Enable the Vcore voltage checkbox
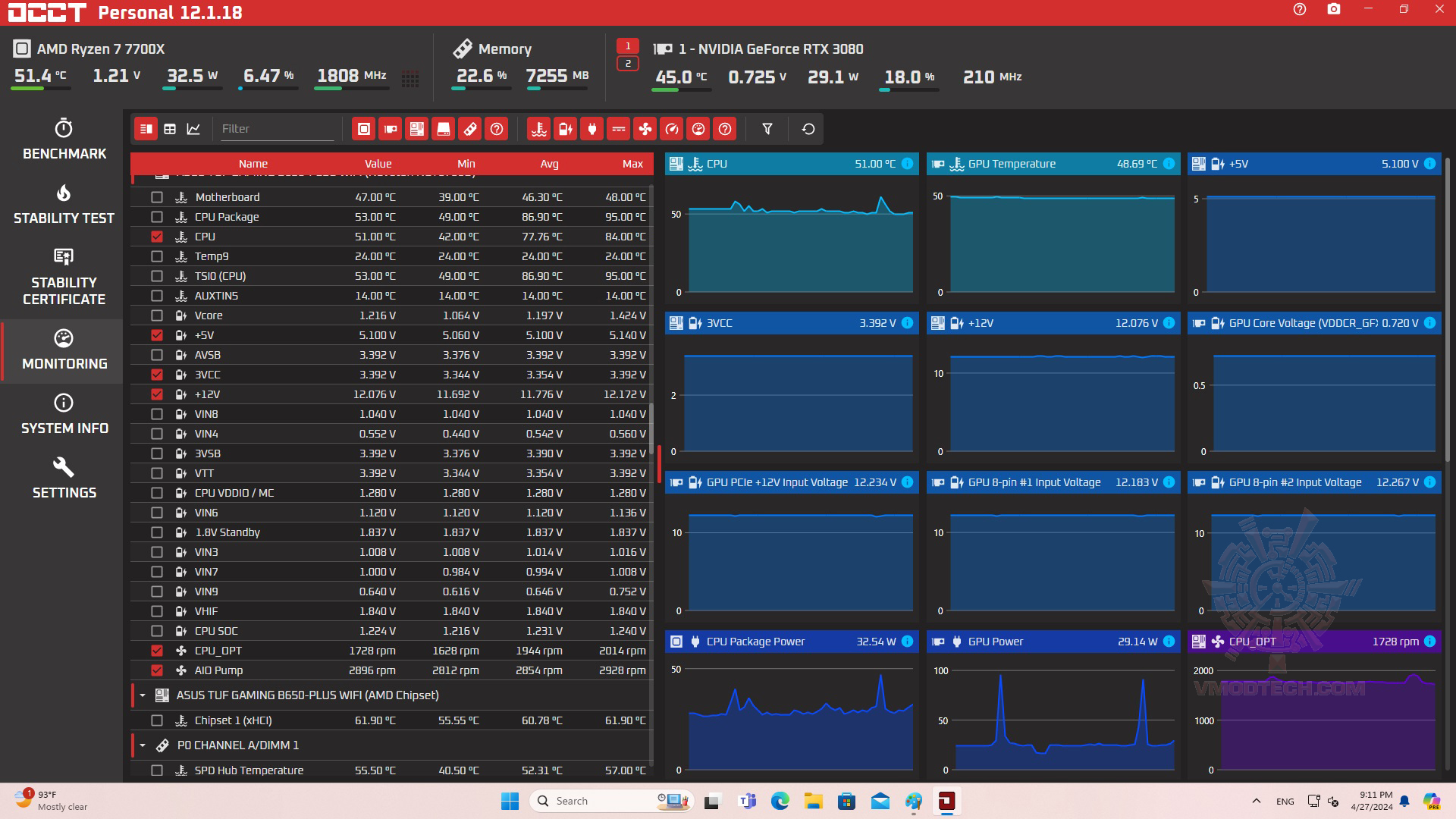This screenshot has height=819, width=1456. [157, 315]
